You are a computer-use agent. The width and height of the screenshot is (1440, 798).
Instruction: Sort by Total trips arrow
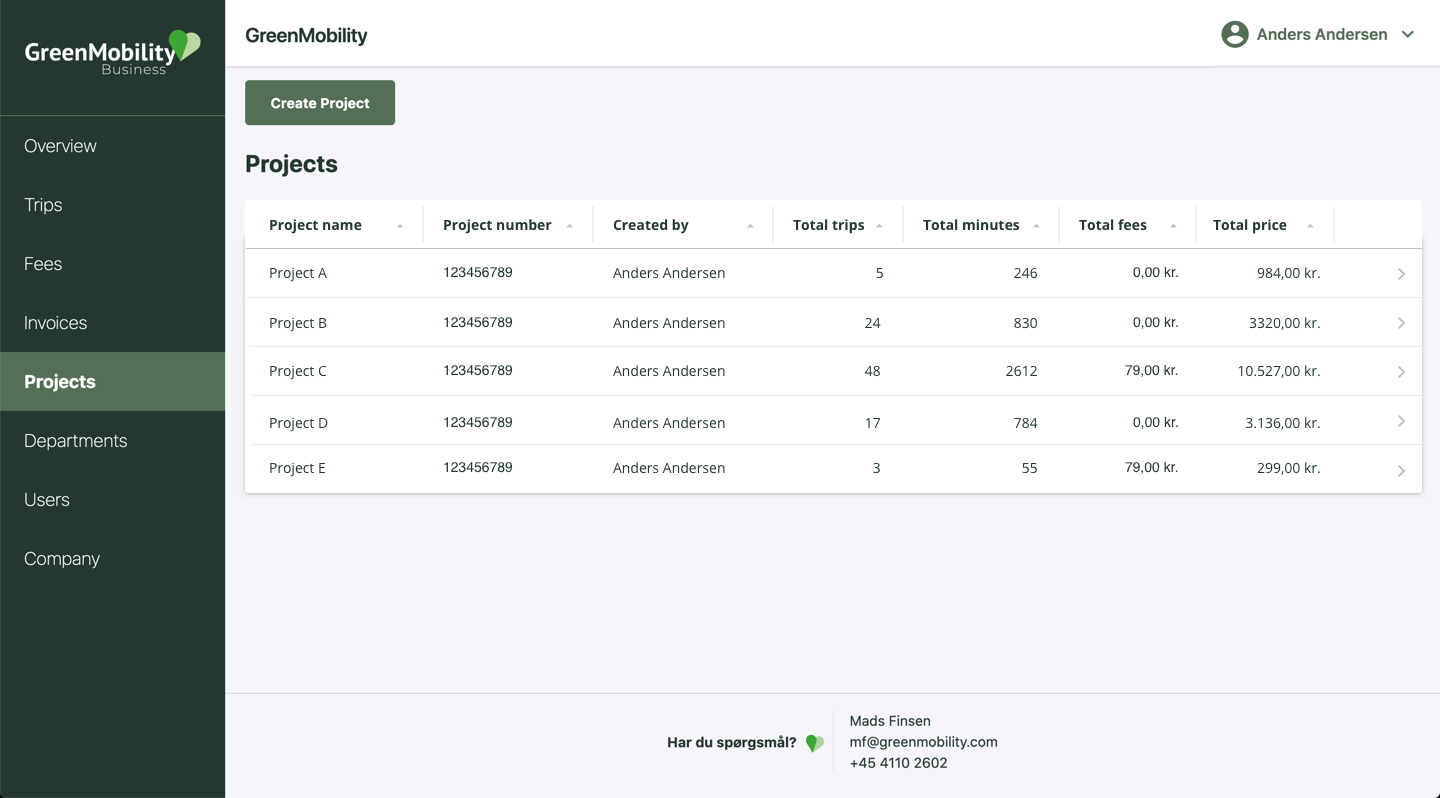[879, 226]
